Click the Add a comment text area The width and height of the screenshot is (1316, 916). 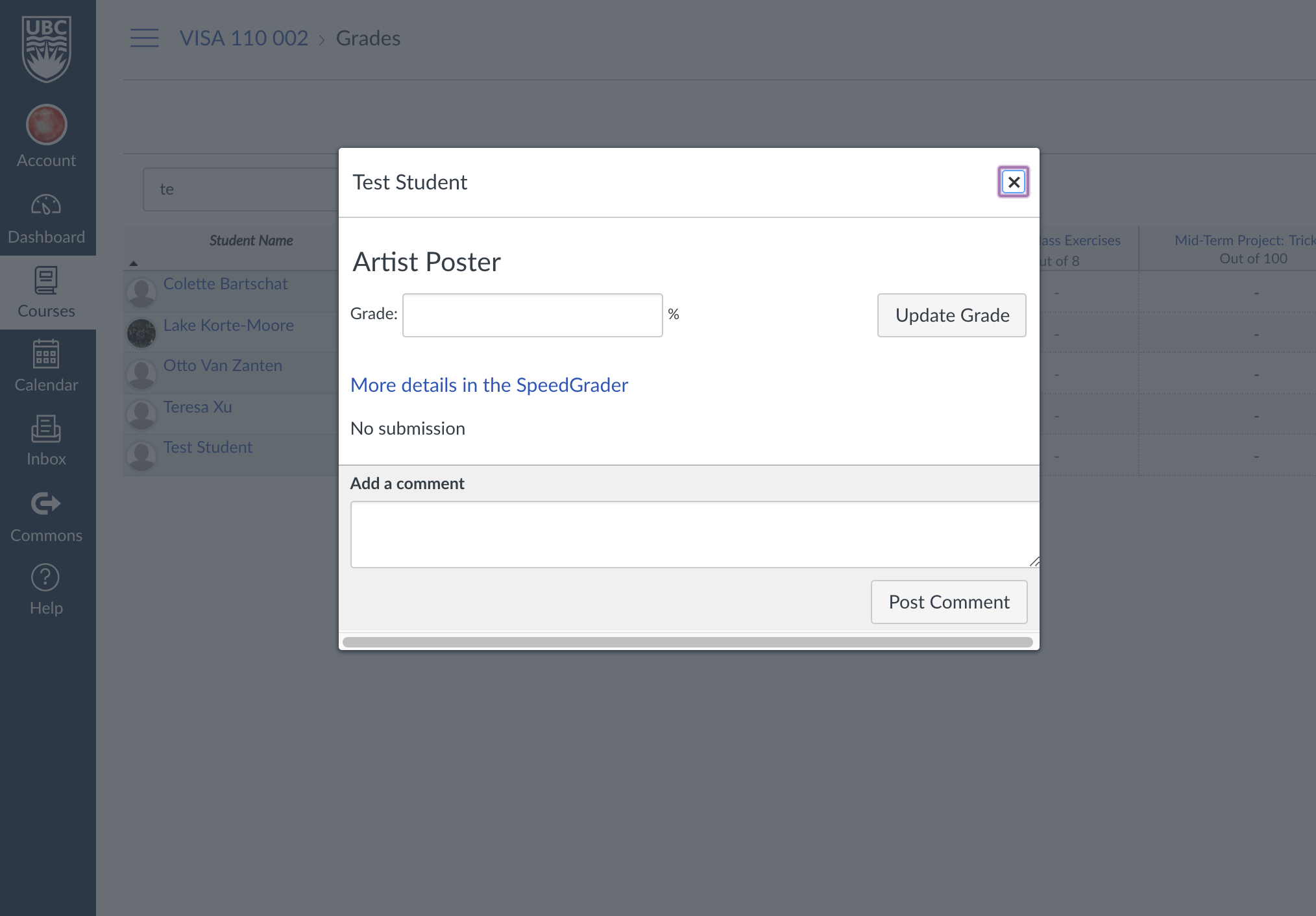pos(693,535)
